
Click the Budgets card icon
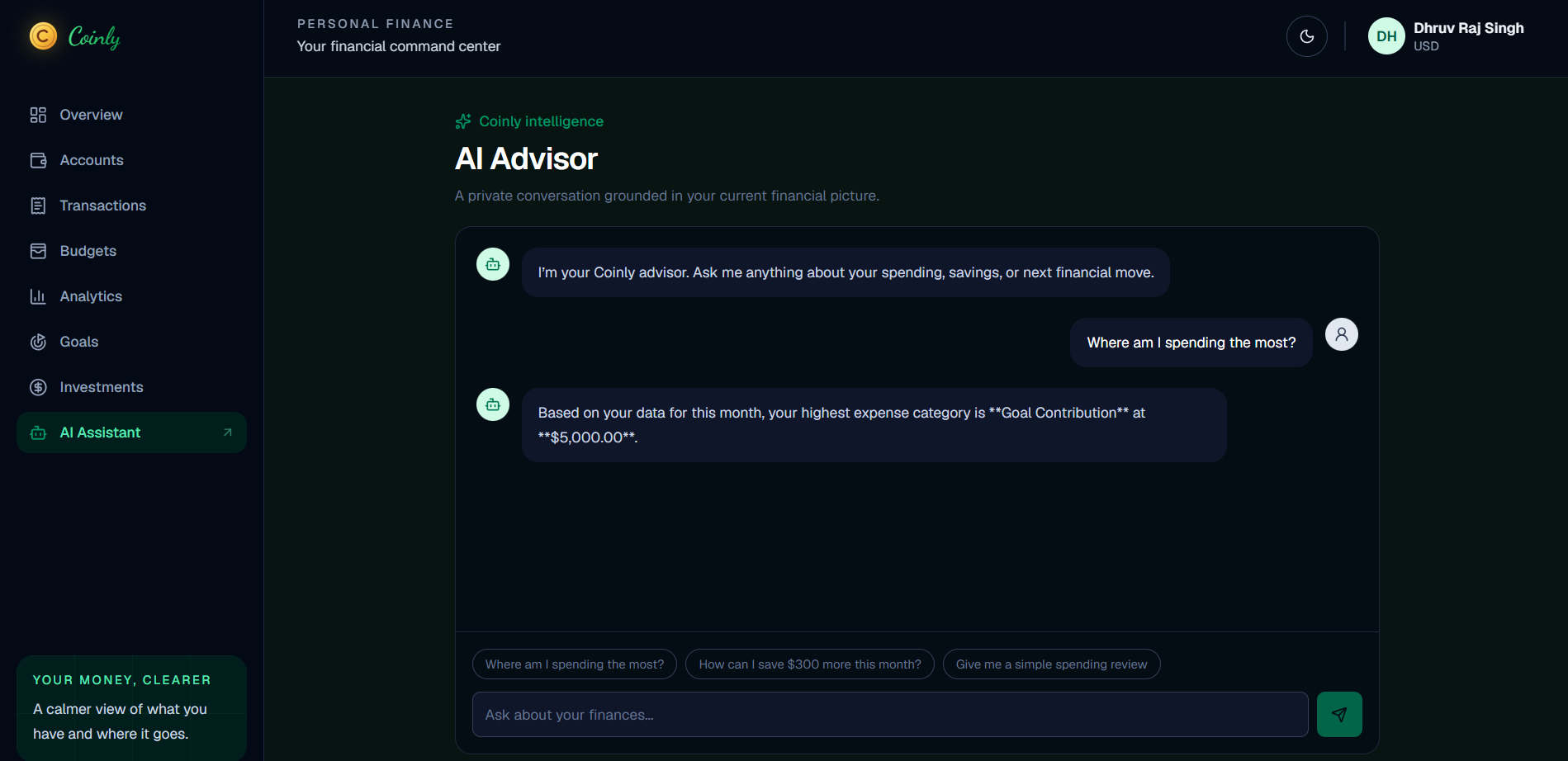[38, 251]
